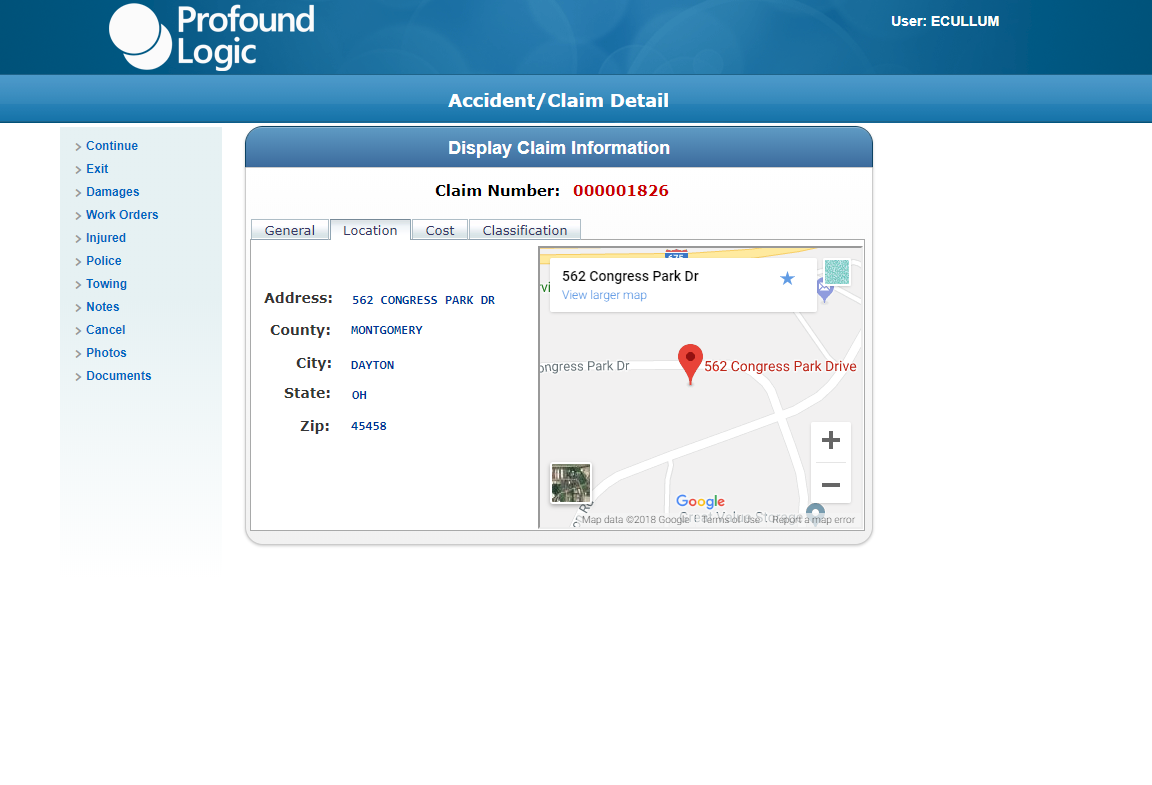This screenshot has height=785, width=1152.
Task: Open the Classification tab
Action: coord(525,230)
